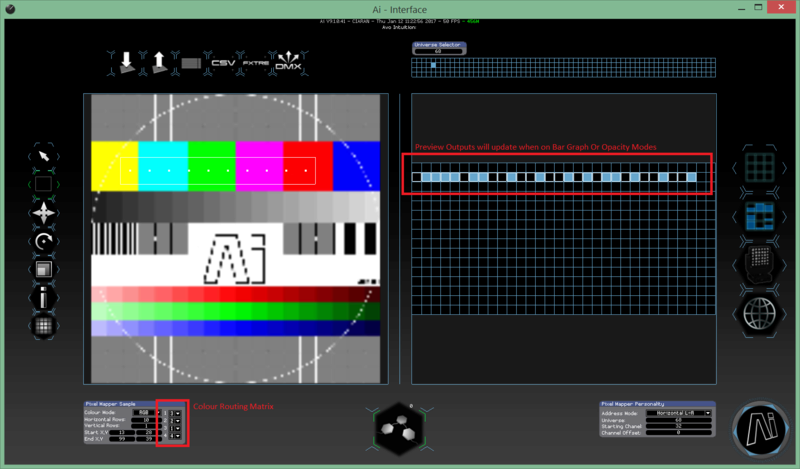
Task: Click the Vertical Rows value field
Action: pyautogui.click(x=146, y=426)
